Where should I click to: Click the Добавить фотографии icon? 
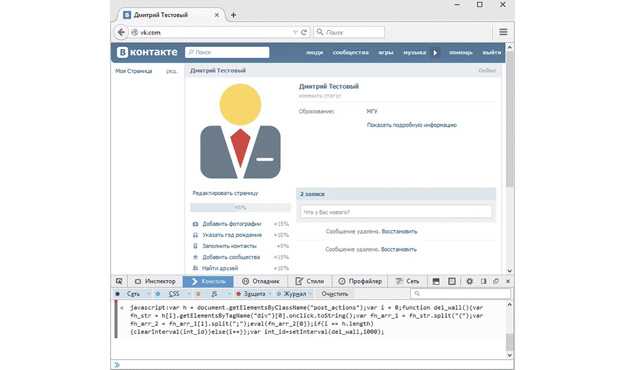pos(196,224)
